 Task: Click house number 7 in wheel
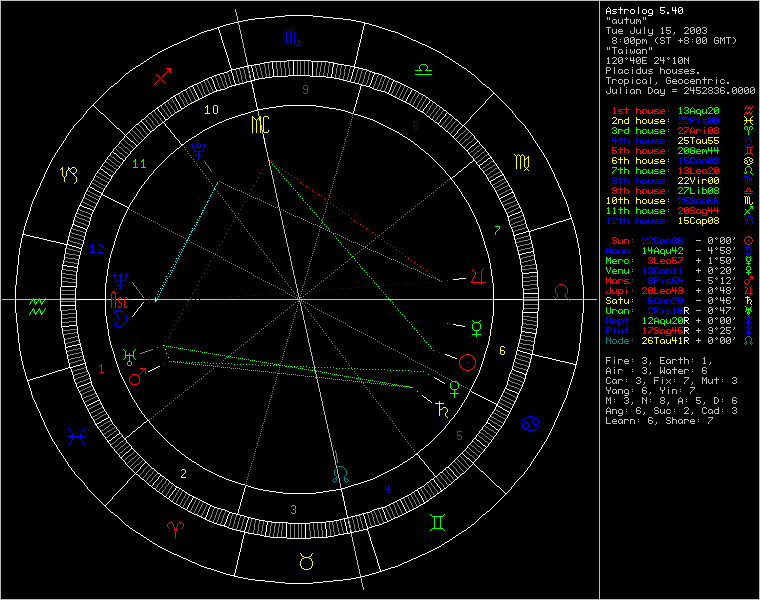(497, 231)
